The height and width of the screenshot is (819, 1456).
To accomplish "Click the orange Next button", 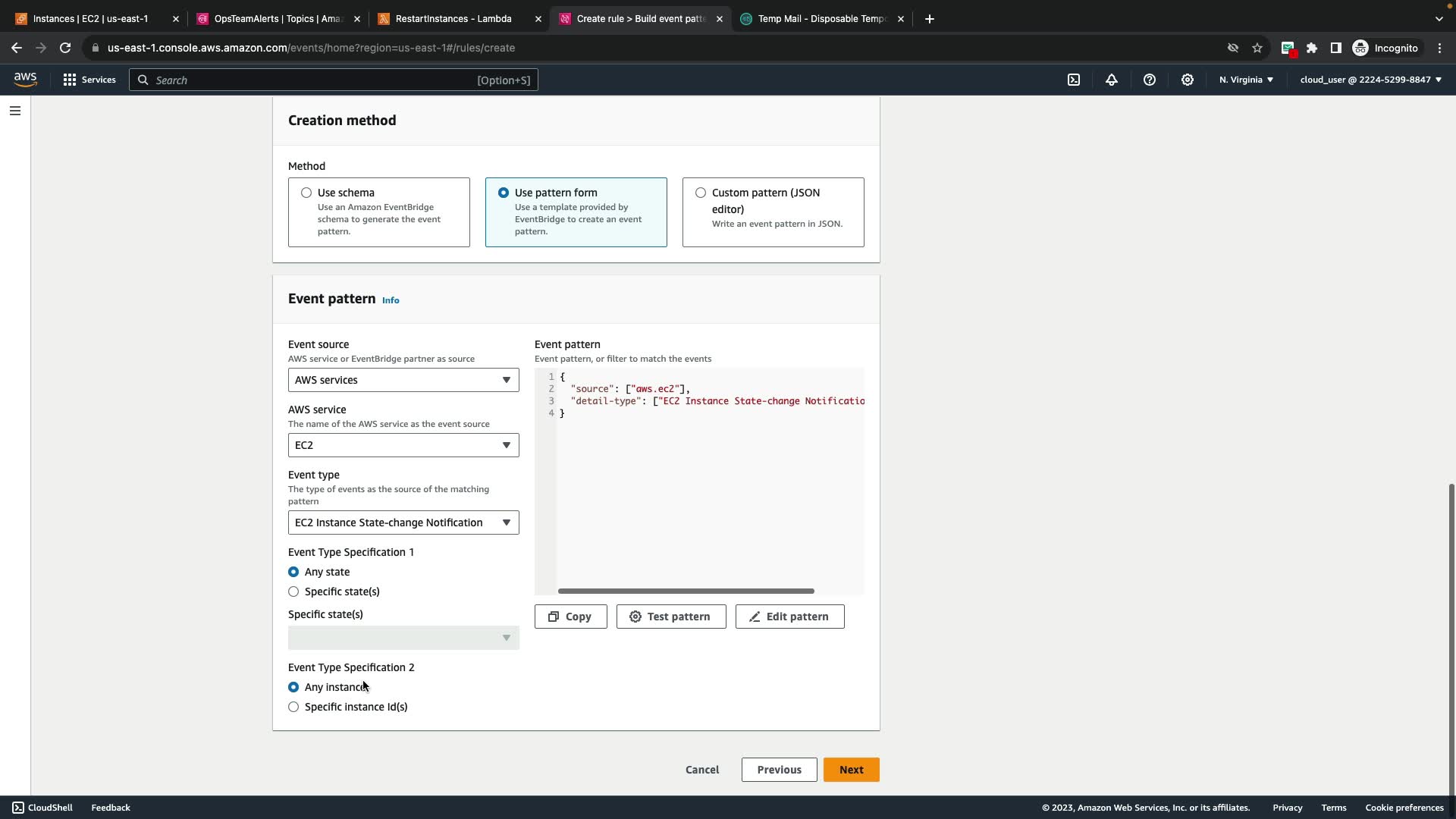I will pos(851,770).
